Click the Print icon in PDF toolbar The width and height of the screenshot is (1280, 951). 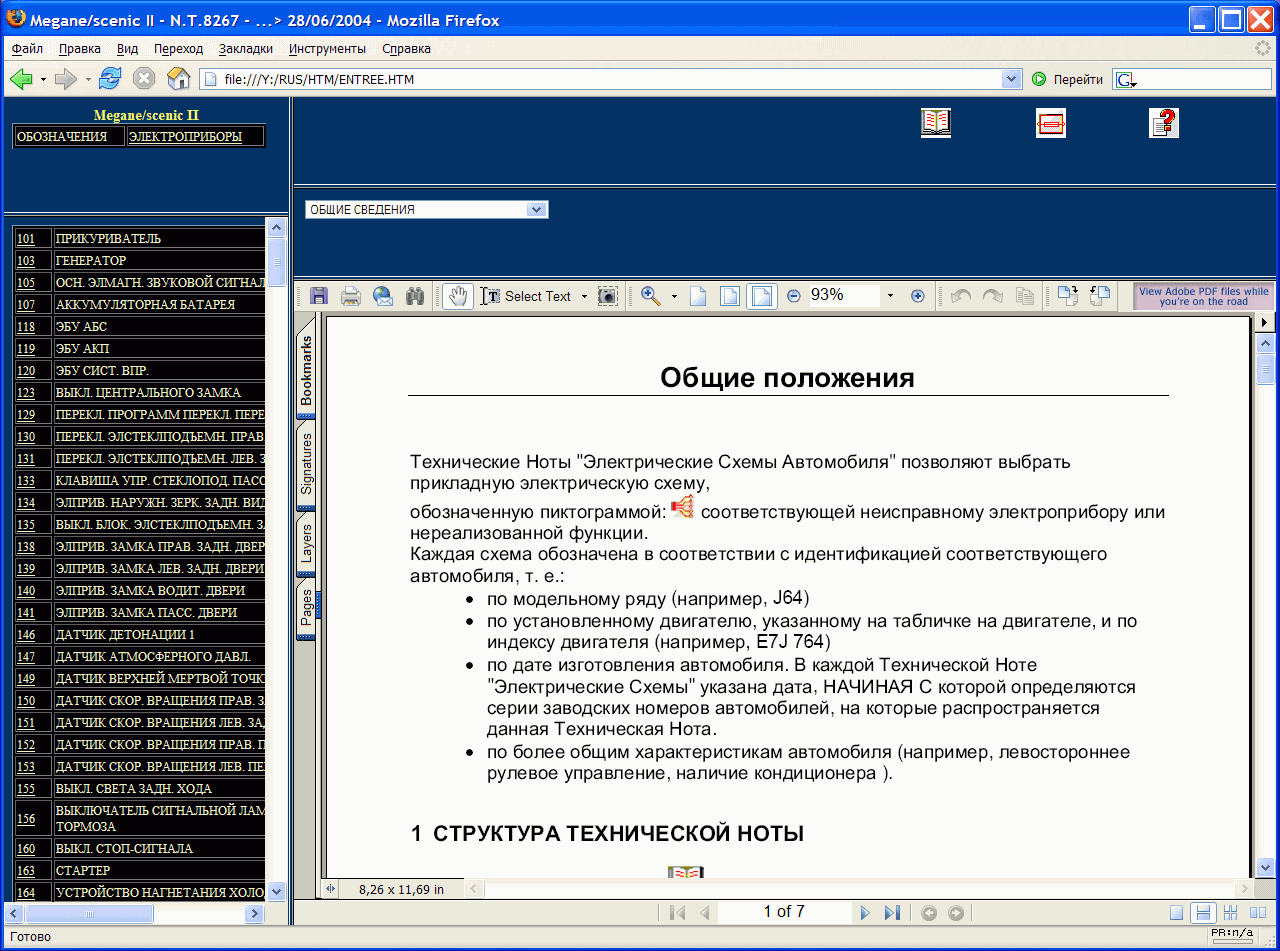pyautogui.click(x=351, y=296)
